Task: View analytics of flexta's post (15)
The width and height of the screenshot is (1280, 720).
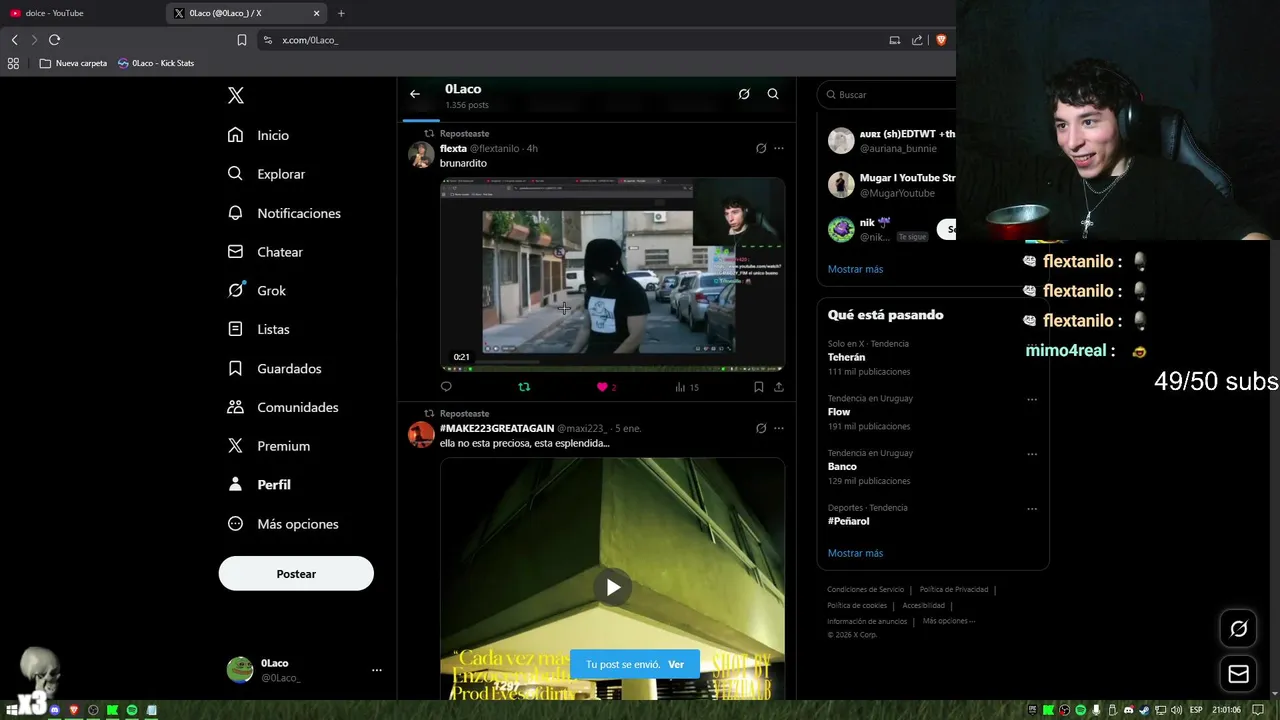Action: click(x=686, y=387)
